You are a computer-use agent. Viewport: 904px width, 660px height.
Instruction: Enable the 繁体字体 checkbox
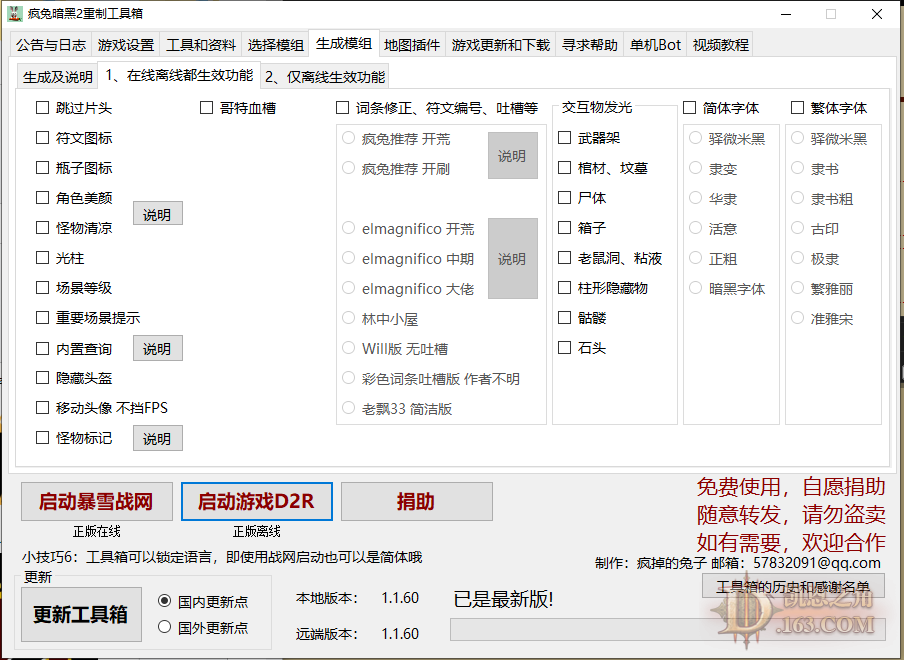tap(797, 108)
